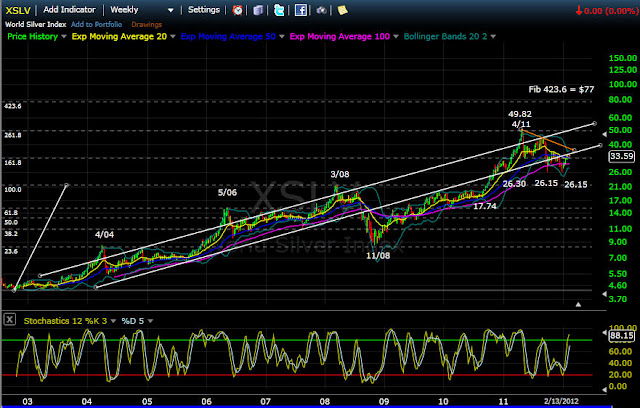Expand Exp Moving Average 20 dropdown arrow
The height and width of the screenshot is (408, 640).
pos(173,37)
